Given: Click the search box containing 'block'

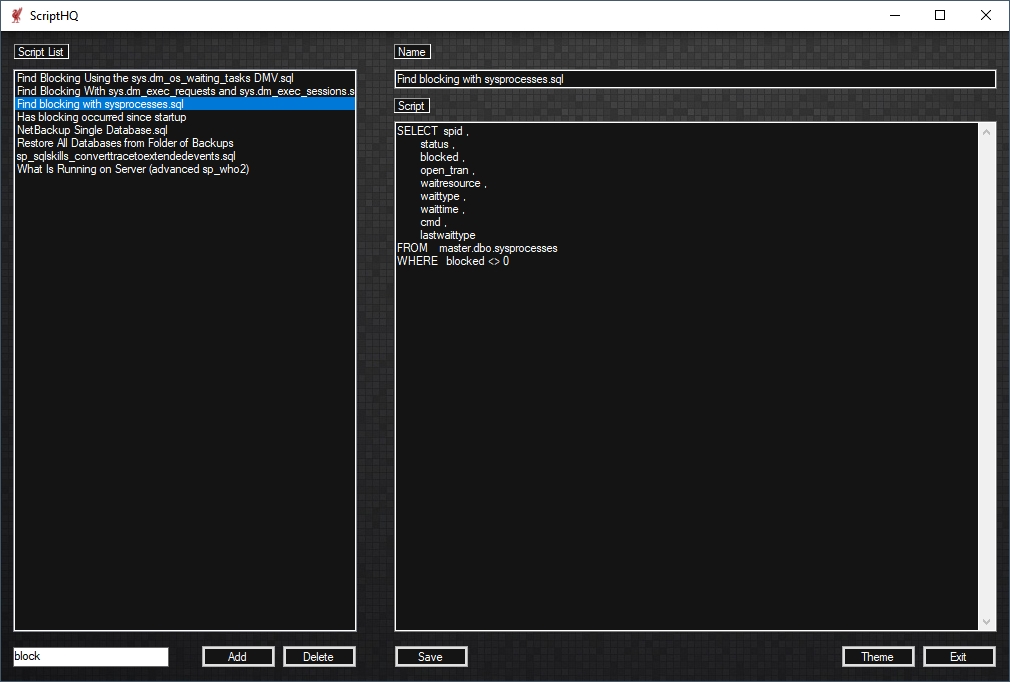Looking at the screenshot, I should [x=90, y=657].
